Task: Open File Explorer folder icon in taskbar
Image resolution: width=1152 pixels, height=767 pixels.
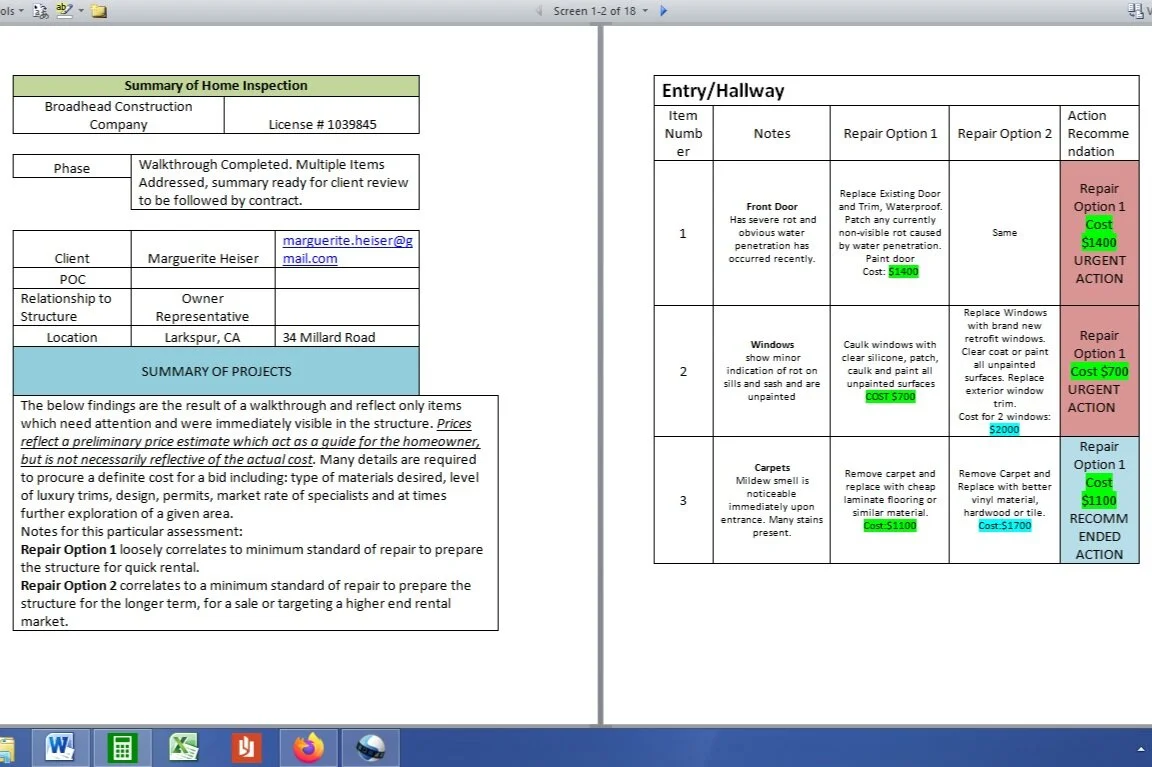Action: point(6,749)
